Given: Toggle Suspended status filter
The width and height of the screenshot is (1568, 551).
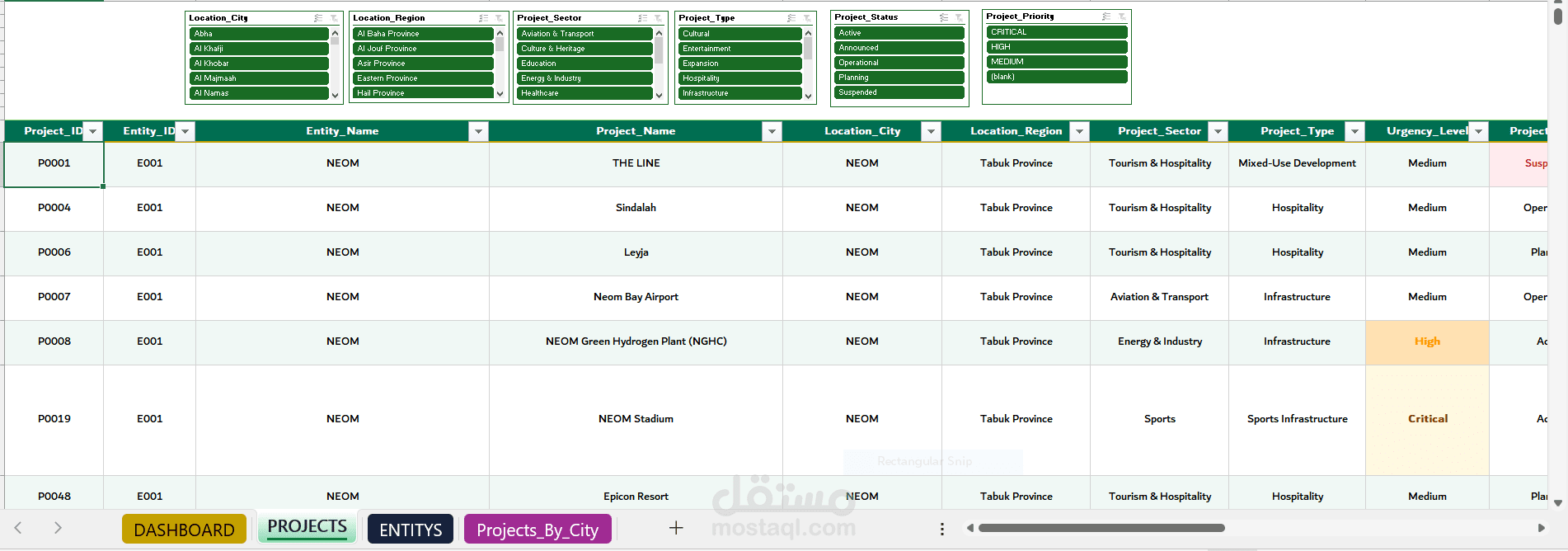Looking at the screenshot, I should 899,92.
